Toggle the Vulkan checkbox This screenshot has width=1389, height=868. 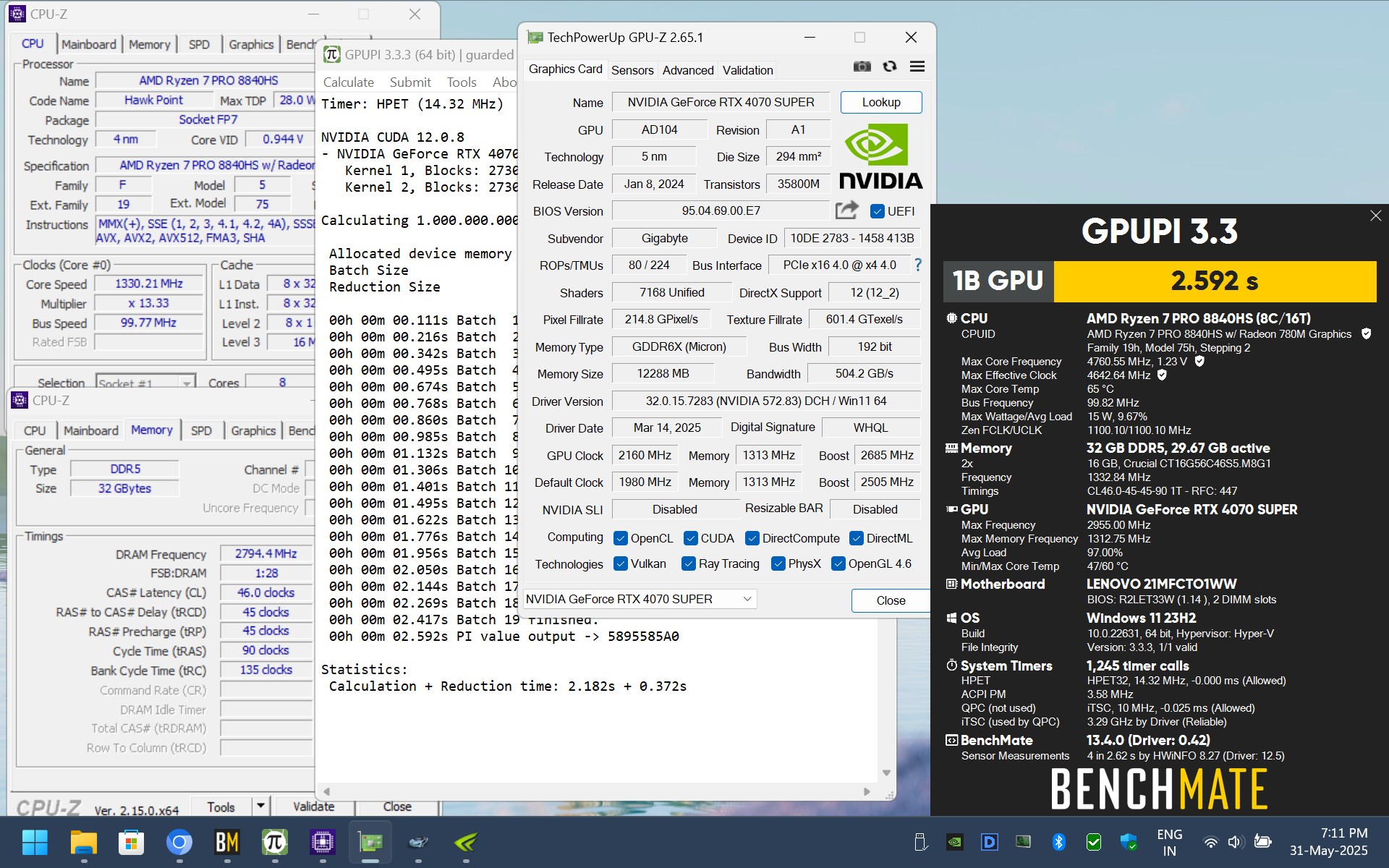pyautogui.click(x=620, y=563)
